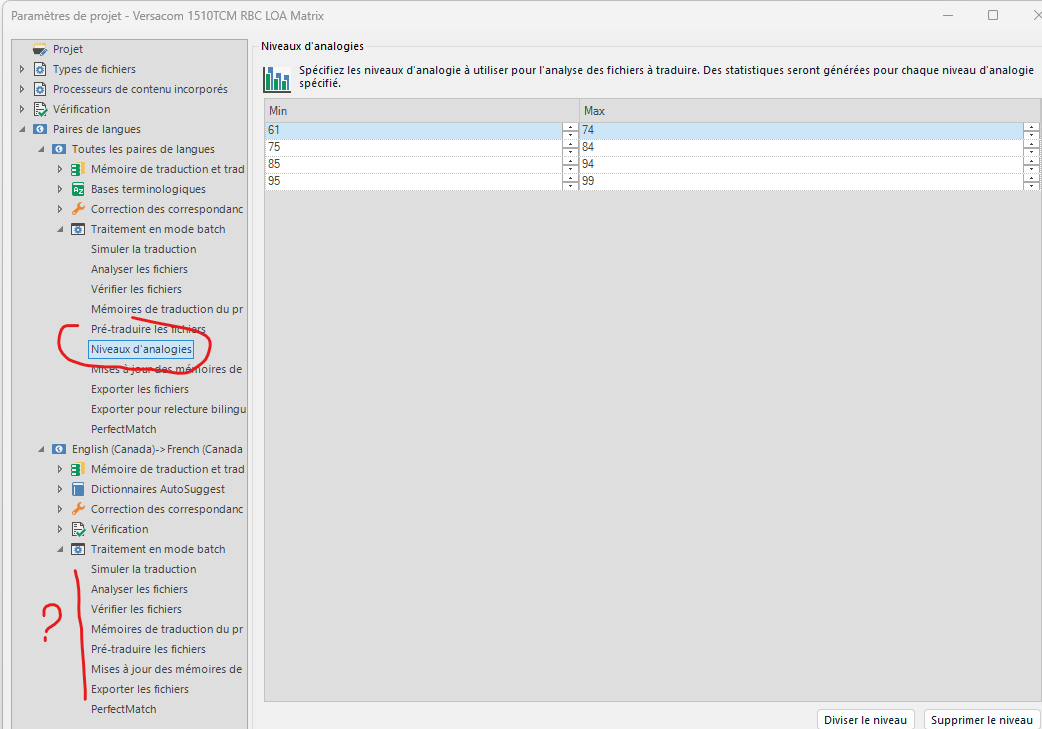The image size is (1042, 729).
Task: Click the Max field showing 94
Action: pos(801,164)
